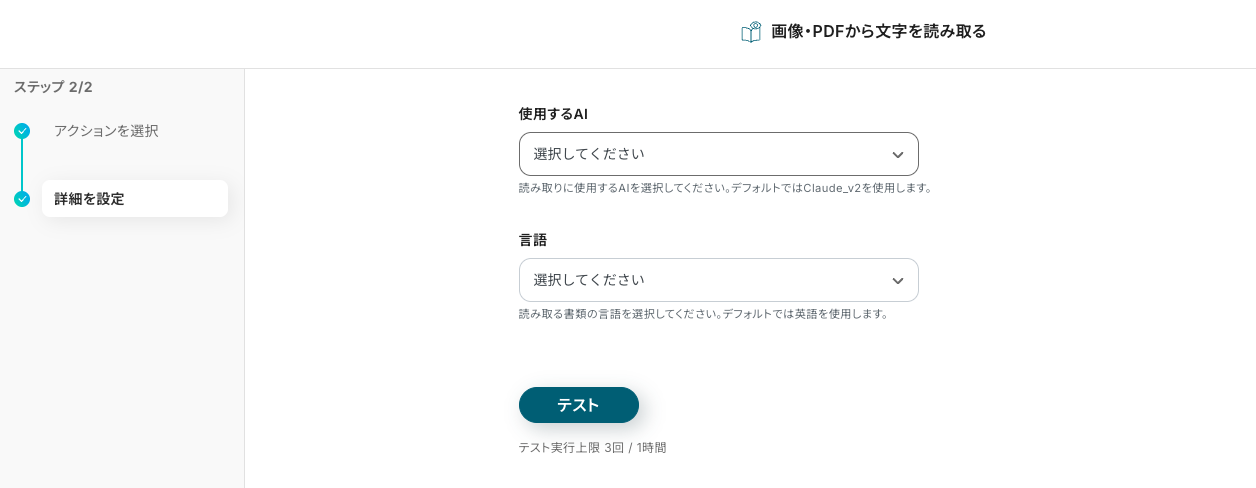Click the chevron arrow in 使用するAI field
The image size is (1256, 488).
897,155
